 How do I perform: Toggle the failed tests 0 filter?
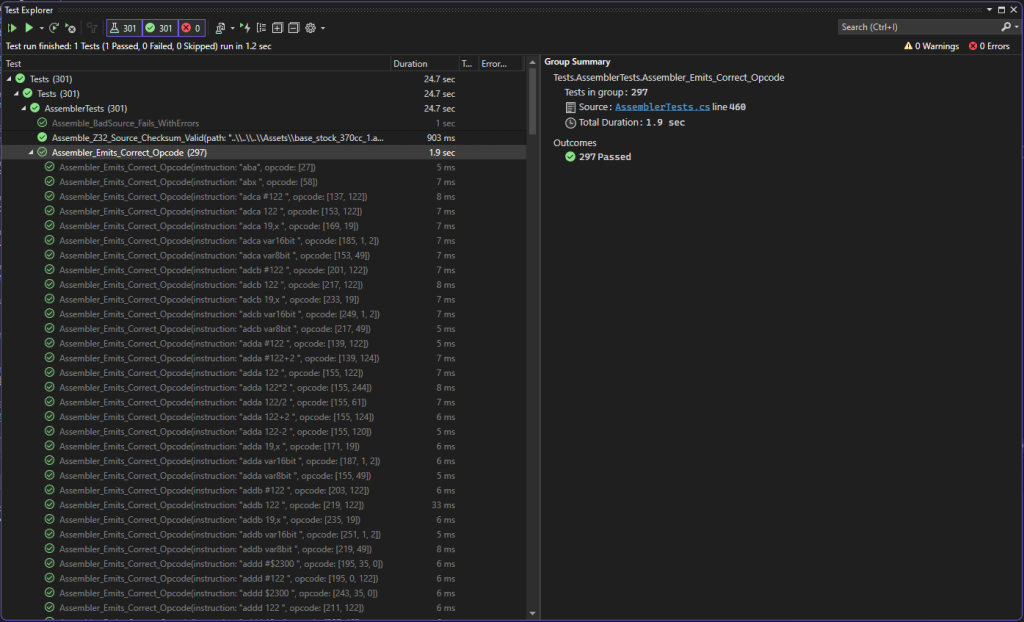191,28
